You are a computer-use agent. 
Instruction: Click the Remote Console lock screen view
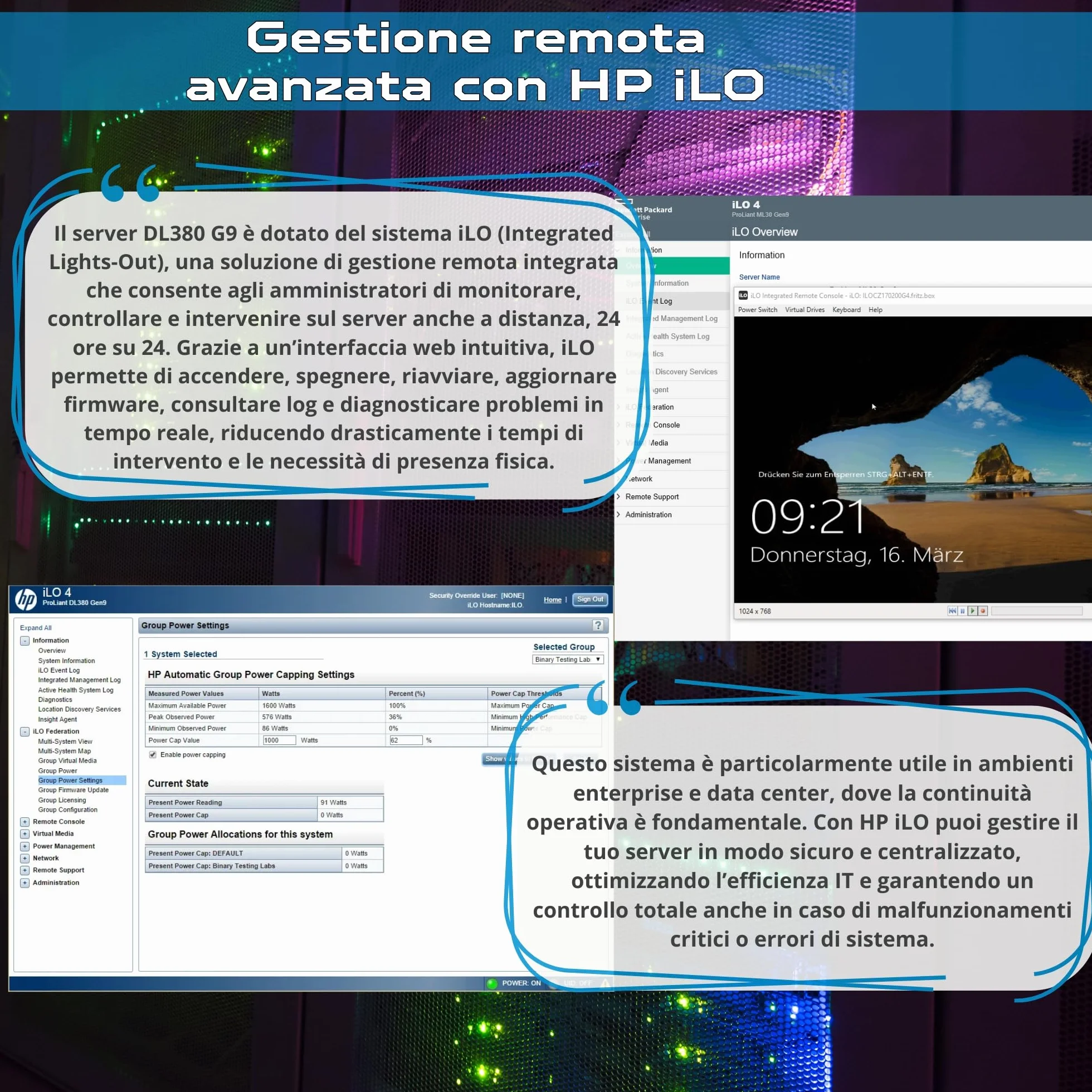tap(912, 460)
